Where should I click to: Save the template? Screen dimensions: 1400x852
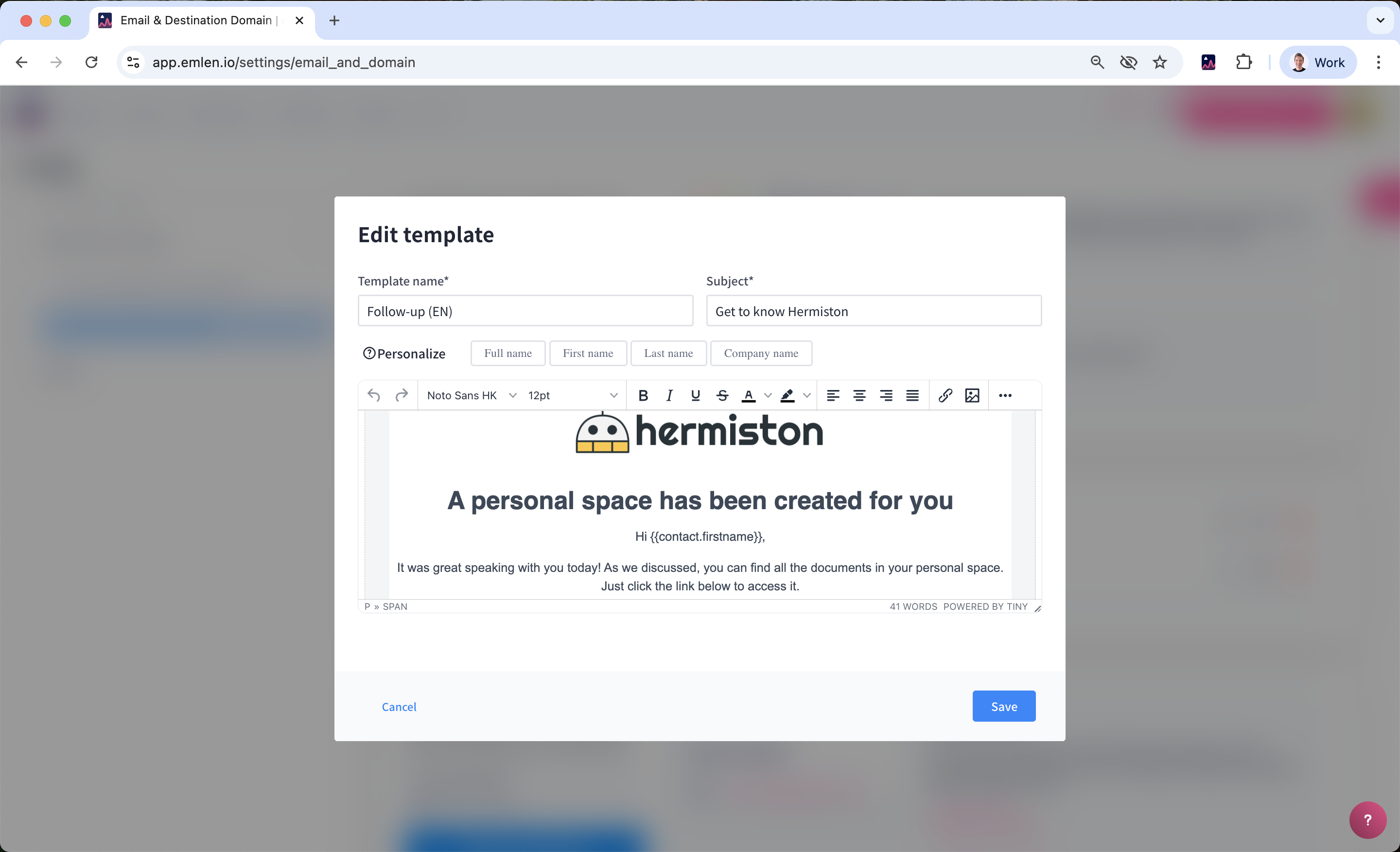click(x=1003, y=707)
